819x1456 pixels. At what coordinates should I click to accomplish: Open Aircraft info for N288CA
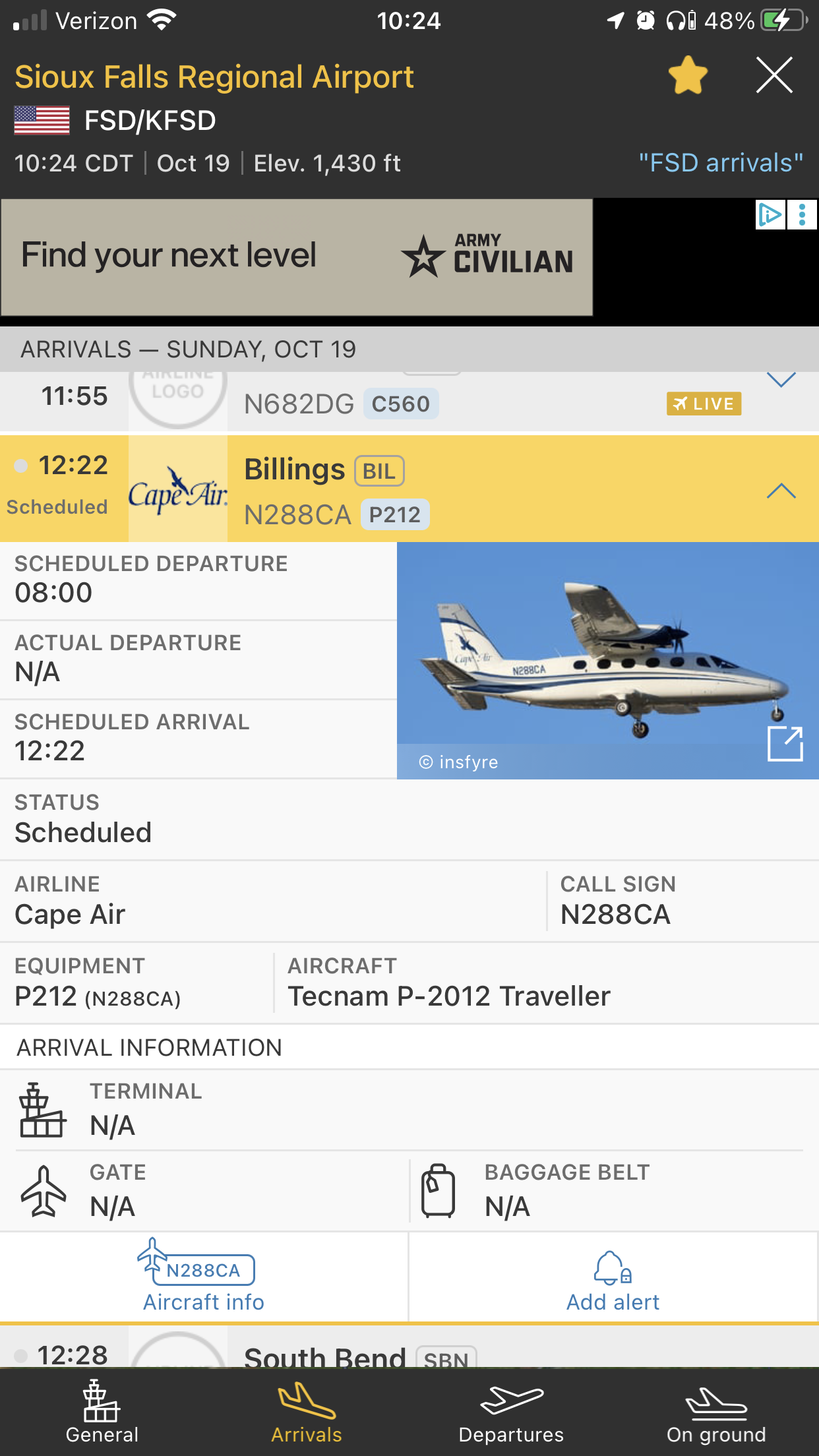point(204,1277)
